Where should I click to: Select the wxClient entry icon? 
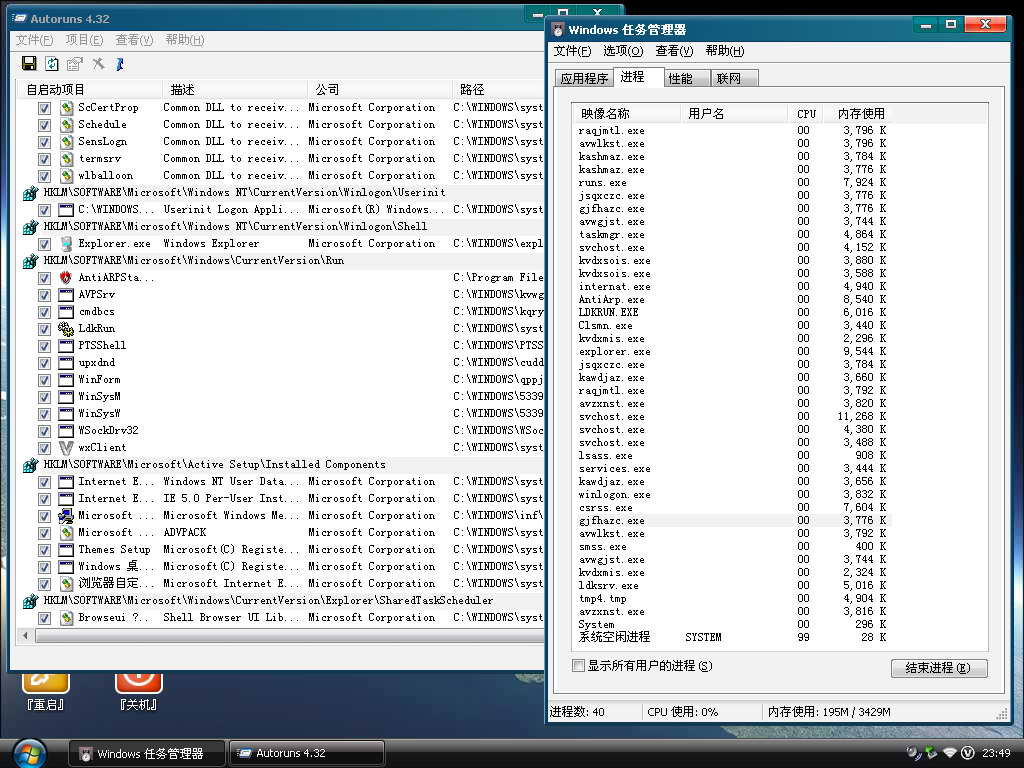coord(66,447)
